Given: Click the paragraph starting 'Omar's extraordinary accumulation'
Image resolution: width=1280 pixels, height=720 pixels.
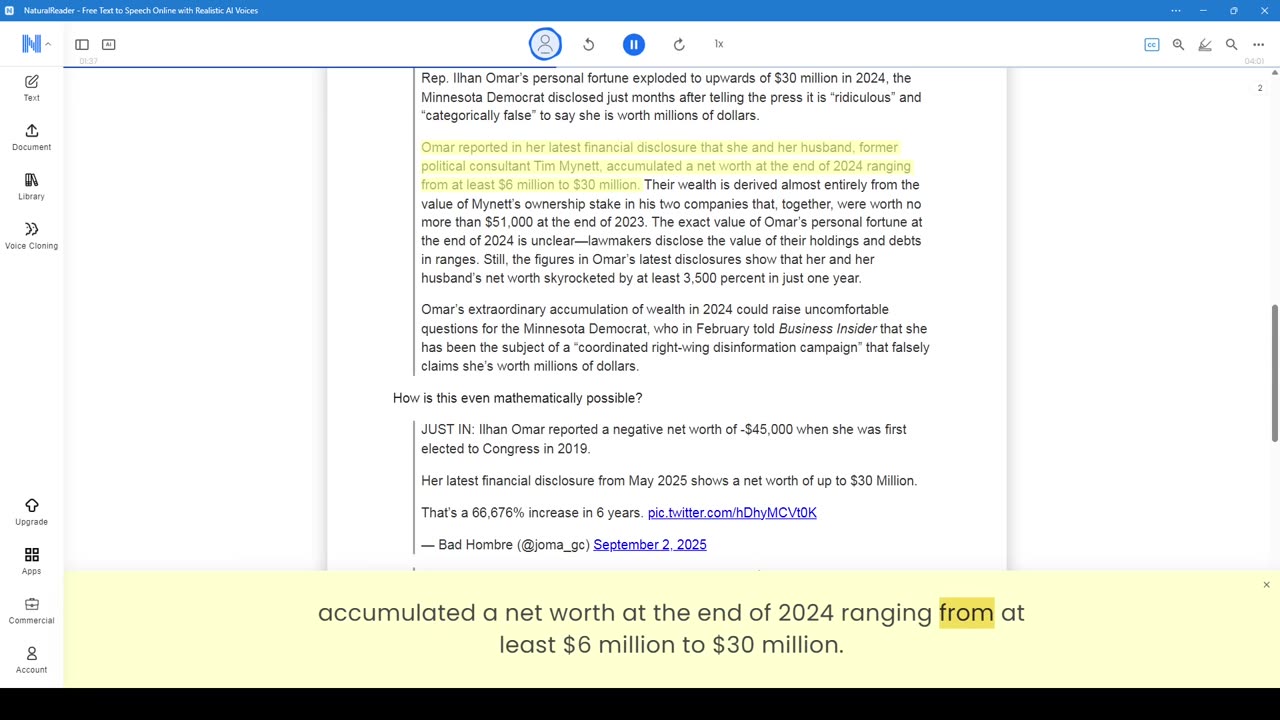Looking at the screenshot, I should click(675, 338).
